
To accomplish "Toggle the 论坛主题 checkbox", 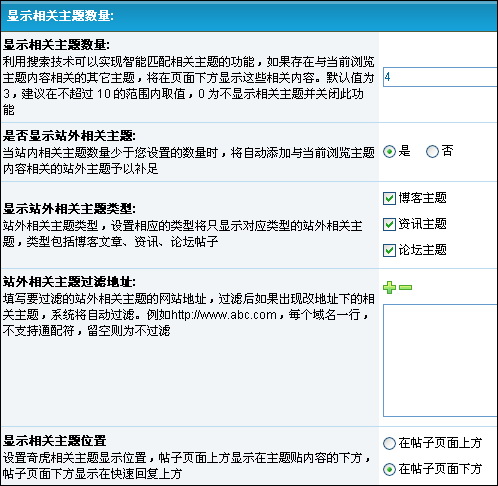I will [389, 250].
